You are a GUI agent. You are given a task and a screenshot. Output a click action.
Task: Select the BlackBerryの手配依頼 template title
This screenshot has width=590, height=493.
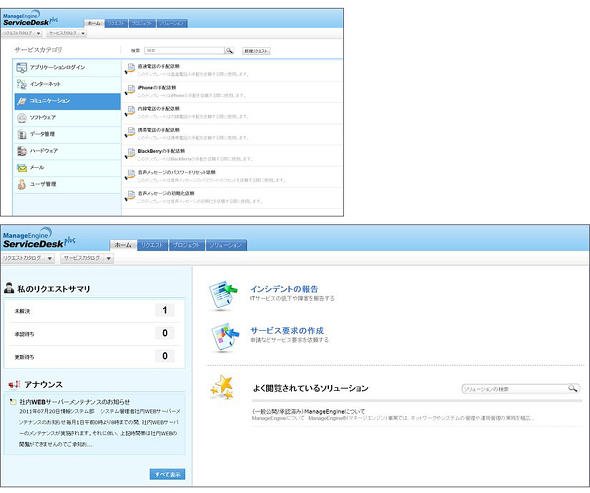(x=161, y=151)
